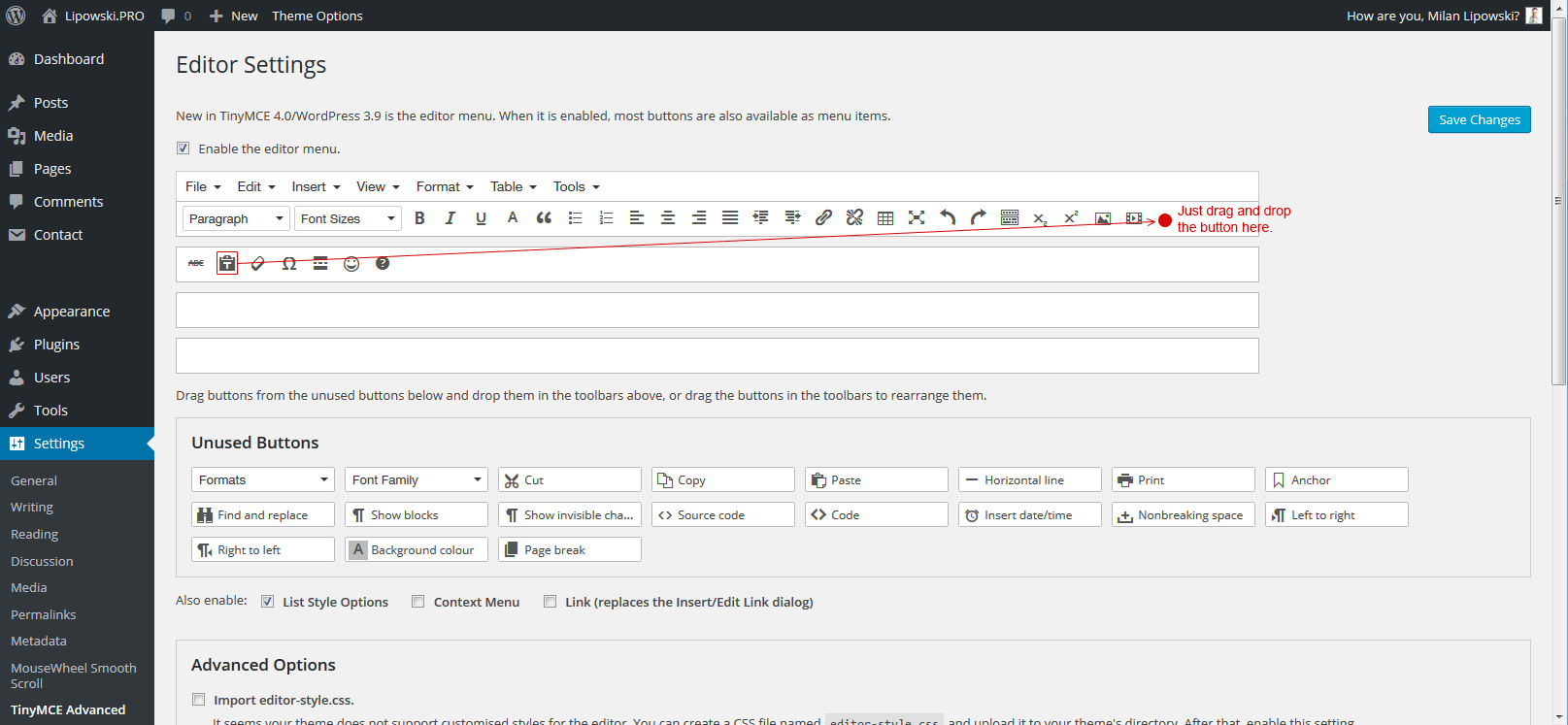
Task: Select the Table grid icon in toolbar
Action: pos(885,218)
